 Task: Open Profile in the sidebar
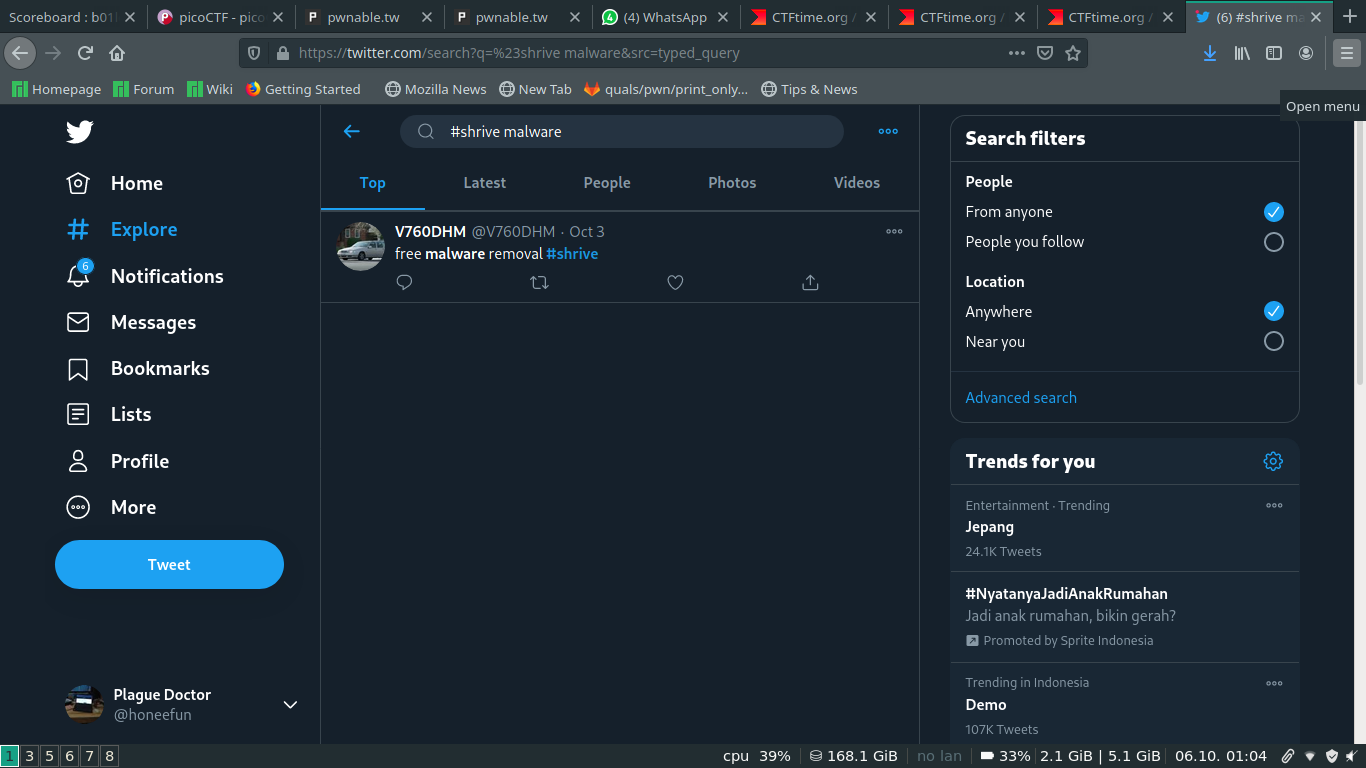click(x=117, y=461)
